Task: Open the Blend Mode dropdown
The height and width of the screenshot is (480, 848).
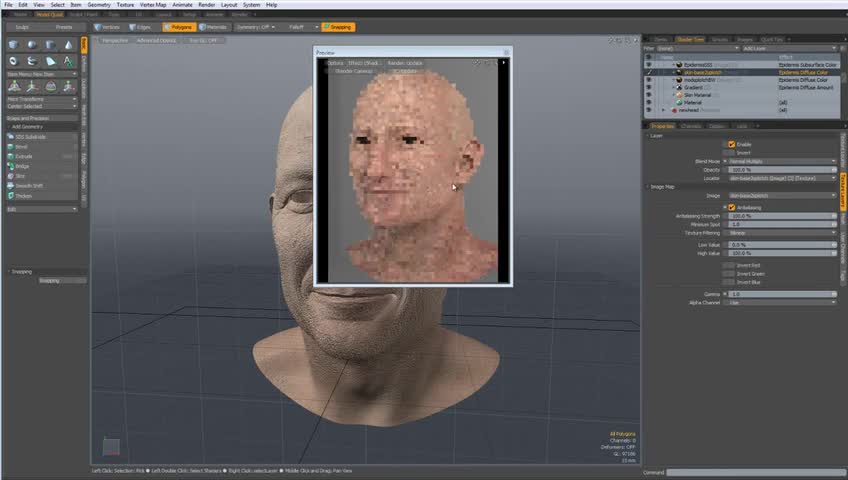Action: click(782, 161)
